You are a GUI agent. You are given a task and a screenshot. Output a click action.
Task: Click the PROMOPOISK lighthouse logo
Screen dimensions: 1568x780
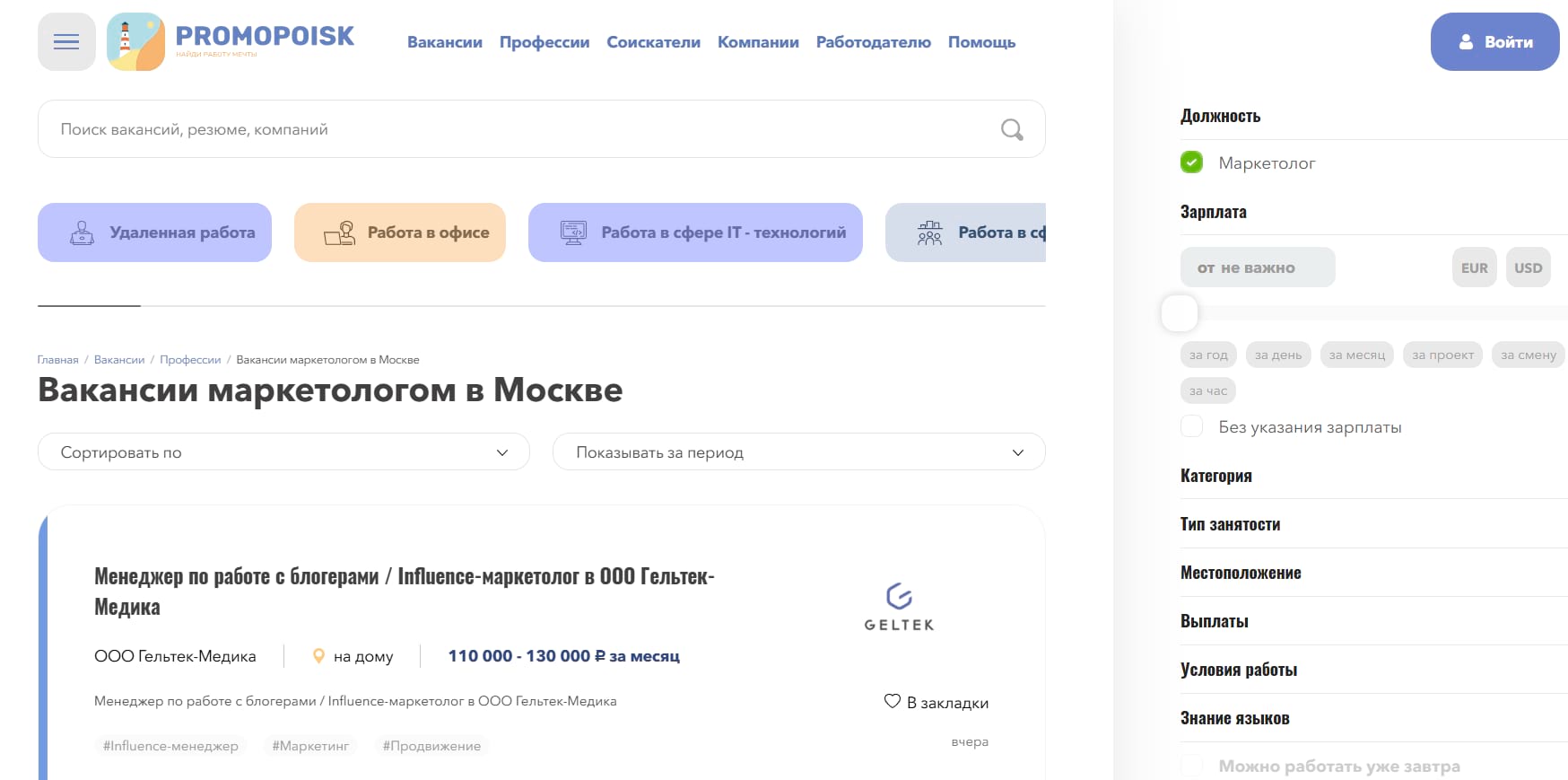[135, 42]
